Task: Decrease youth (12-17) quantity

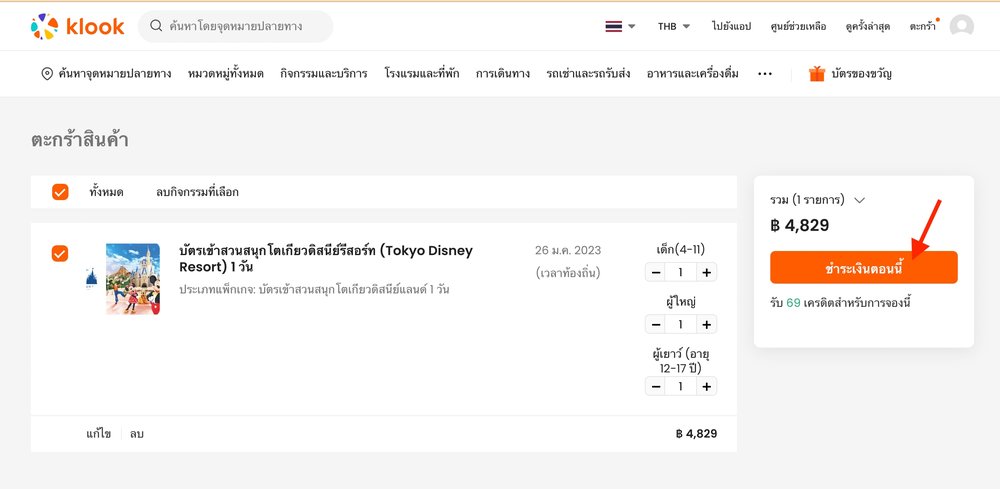Action: point(655,386)
